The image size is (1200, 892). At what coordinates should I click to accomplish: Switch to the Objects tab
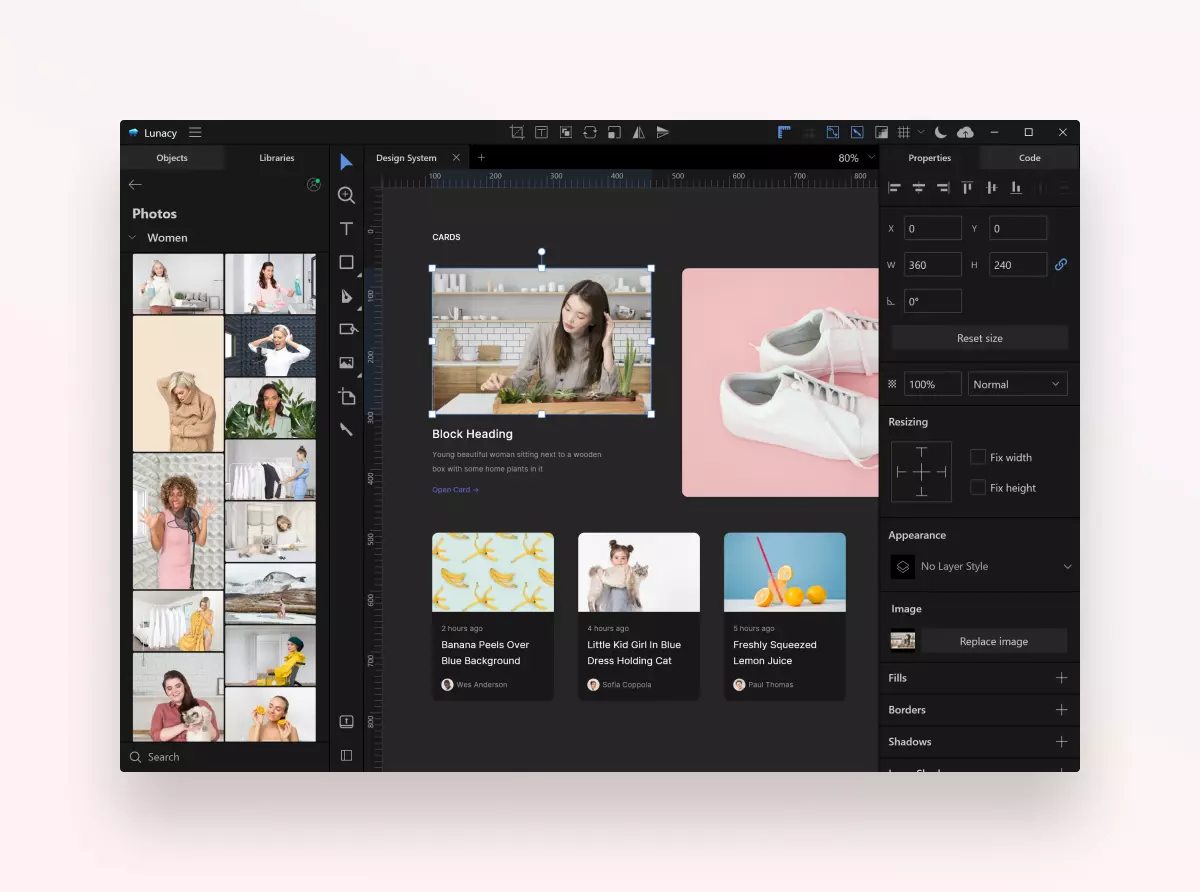pos(172,158)
